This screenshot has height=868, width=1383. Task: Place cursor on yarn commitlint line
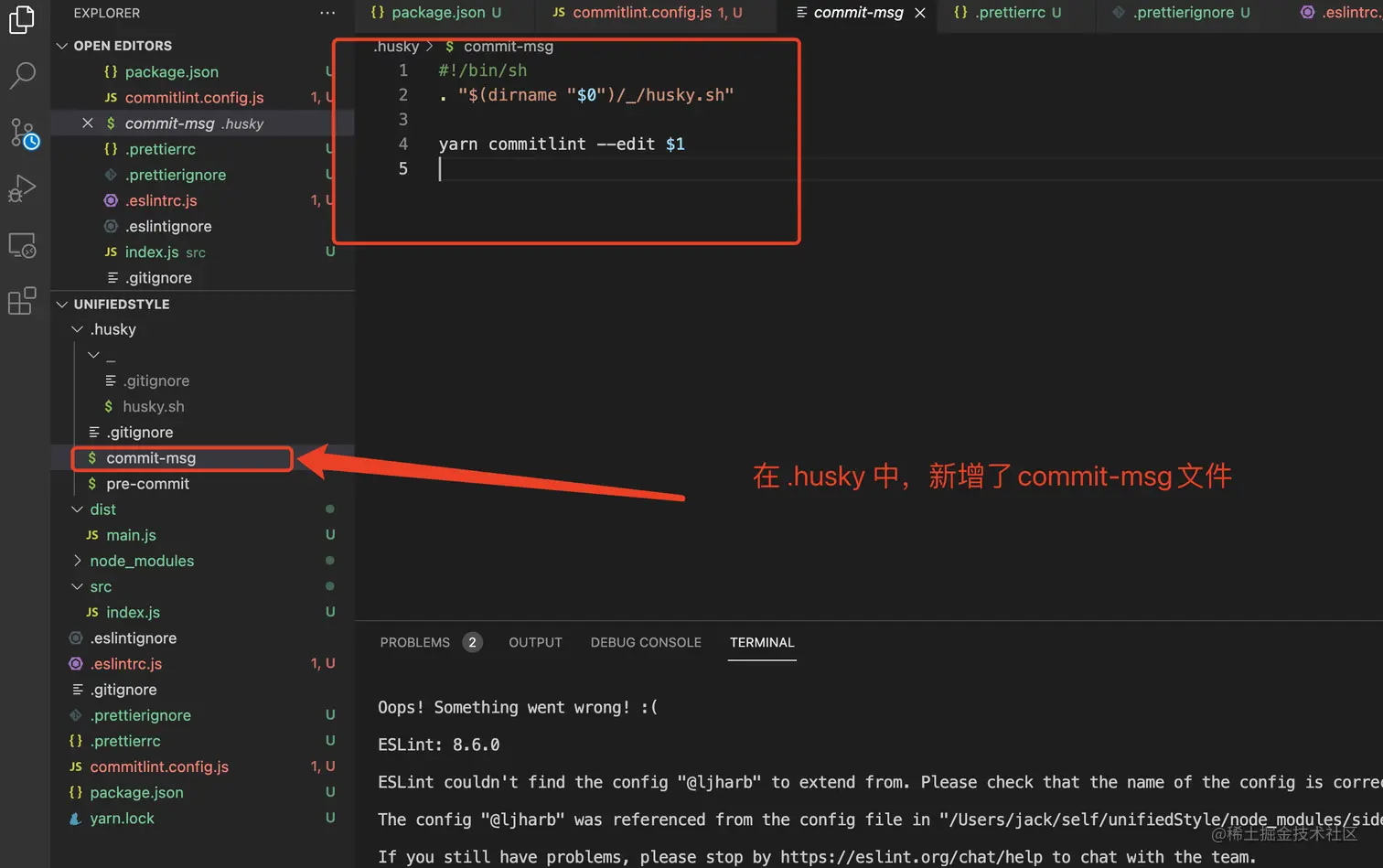(562, 144)
